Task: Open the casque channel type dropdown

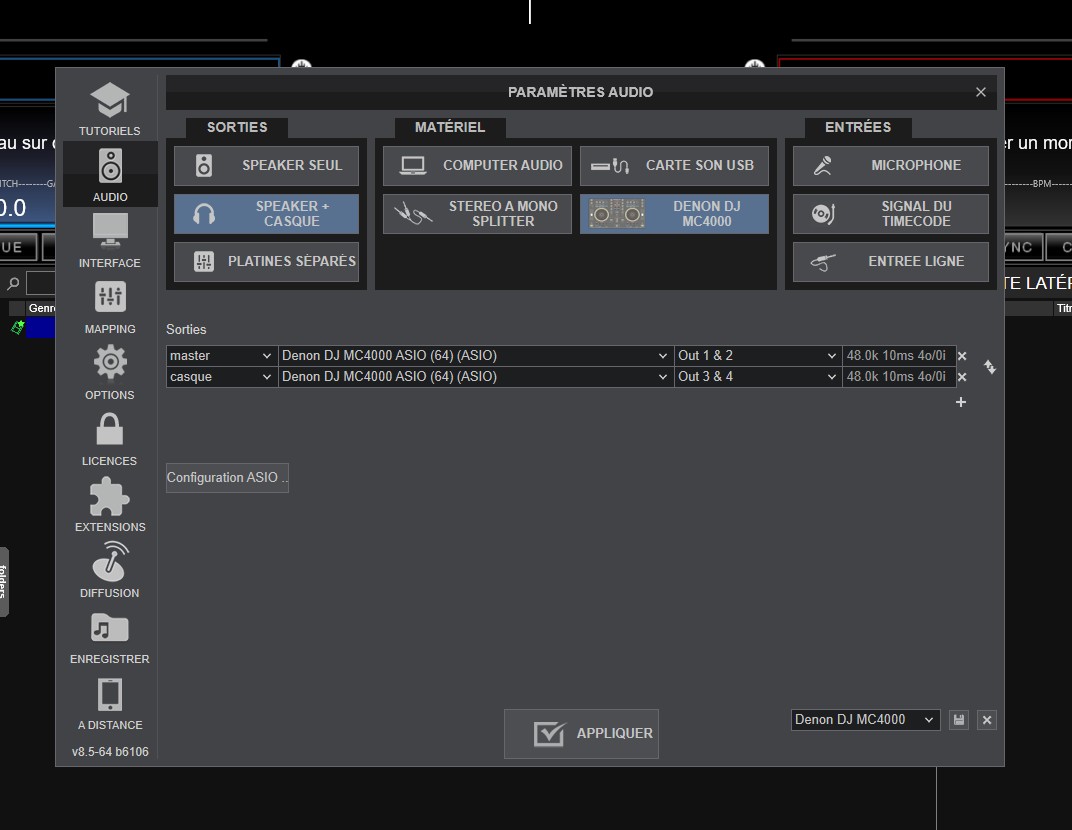Action: point(222,377)
